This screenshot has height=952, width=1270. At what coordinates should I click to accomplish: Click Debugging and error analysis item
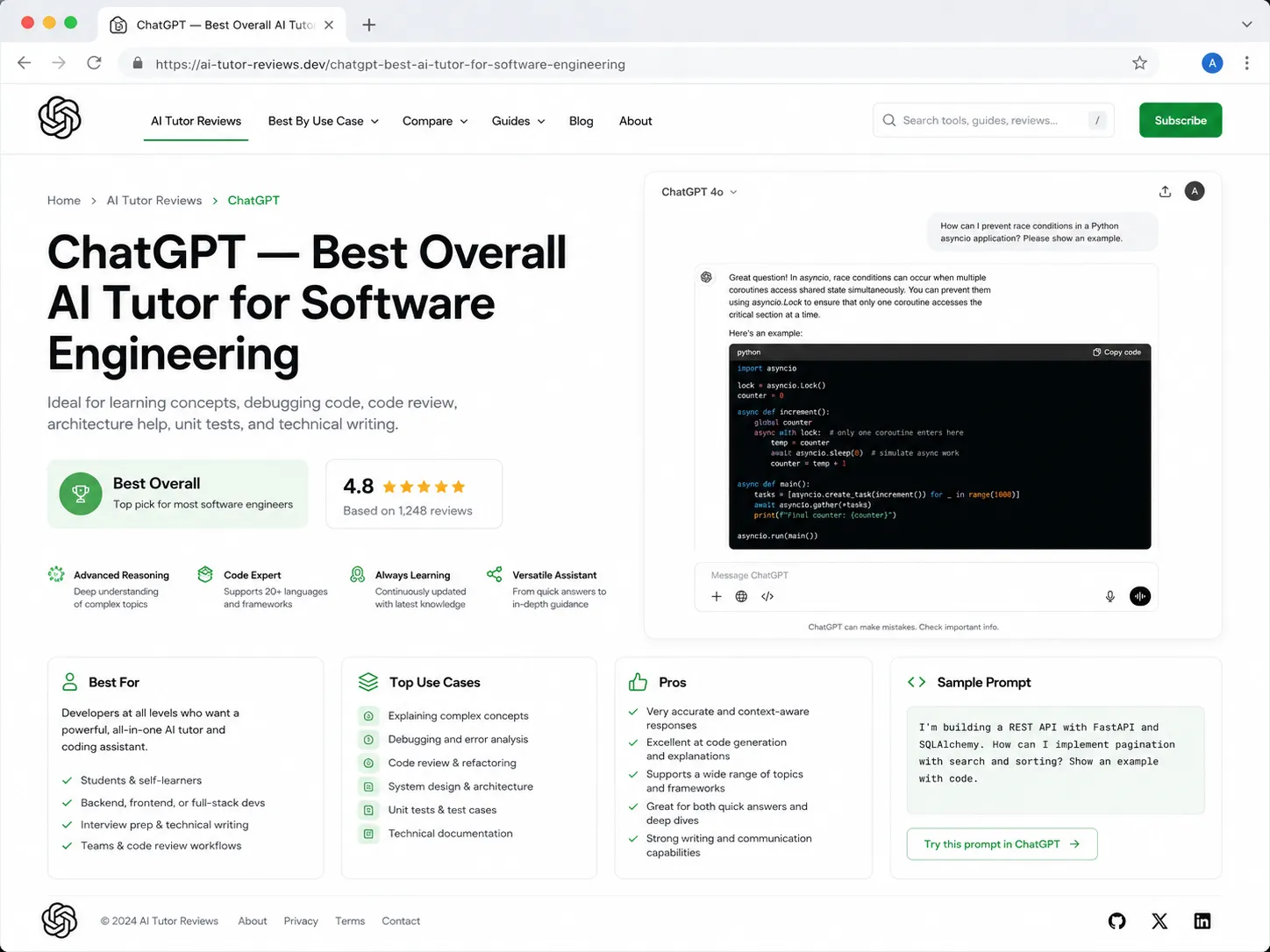point(458,739)
